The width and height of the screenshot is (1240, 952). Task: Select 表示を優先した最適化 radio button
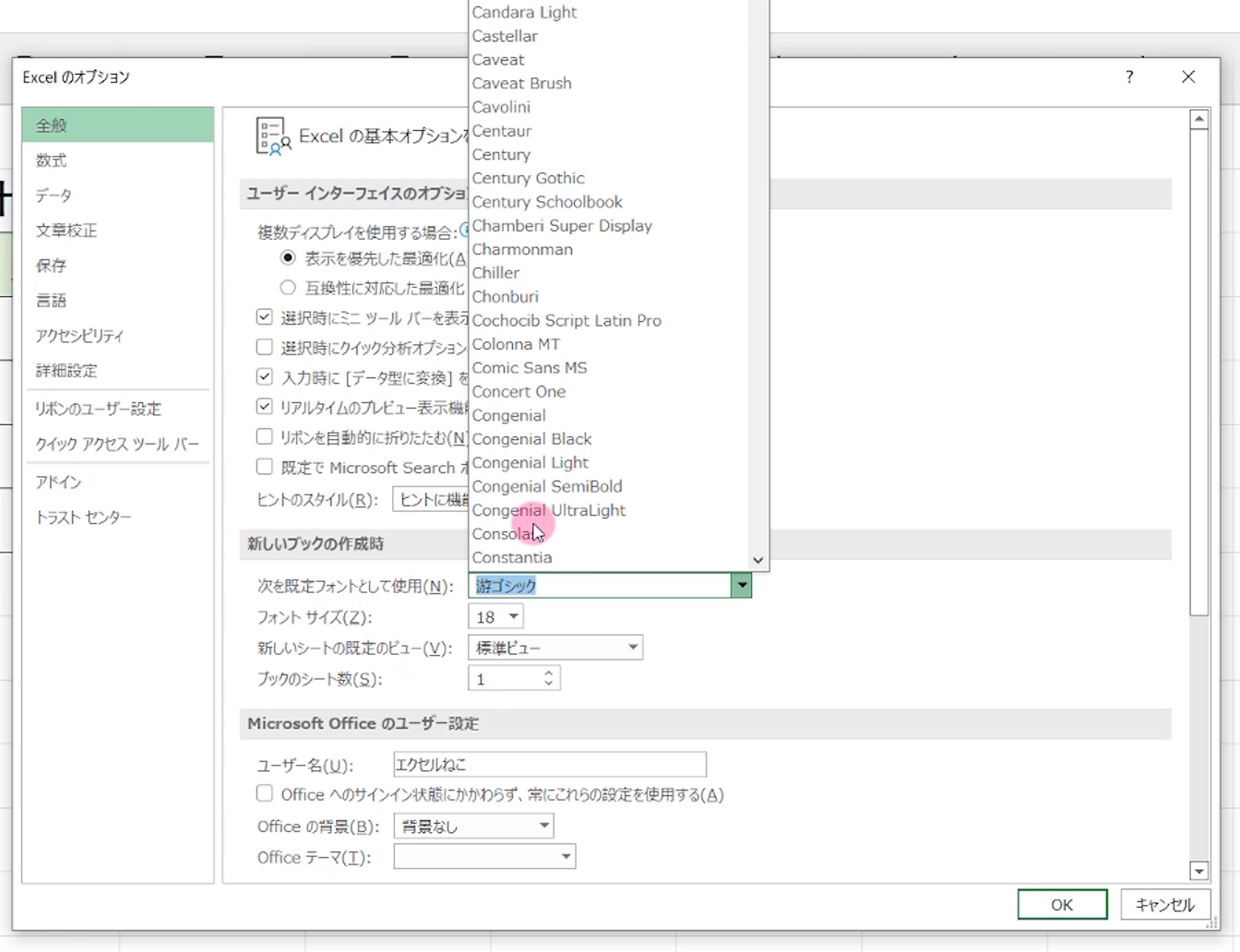288,258
